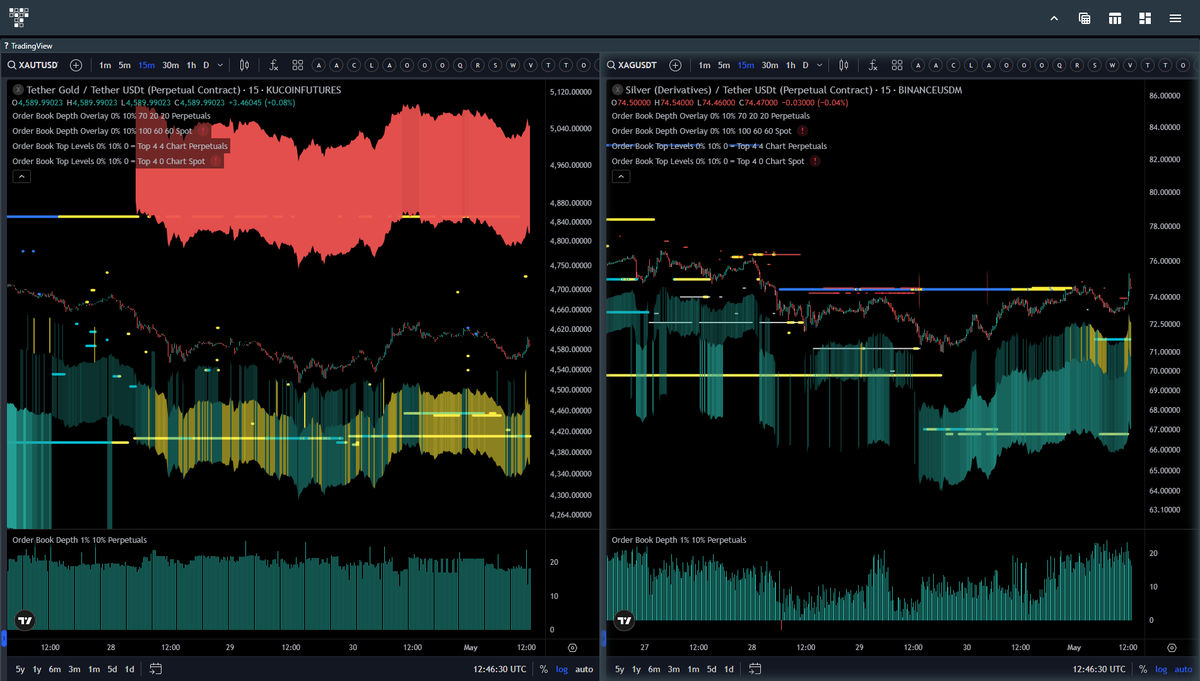Open XAGUSDT symbol search
This screenshot has width=1200, height=681.
click(632, 65)
